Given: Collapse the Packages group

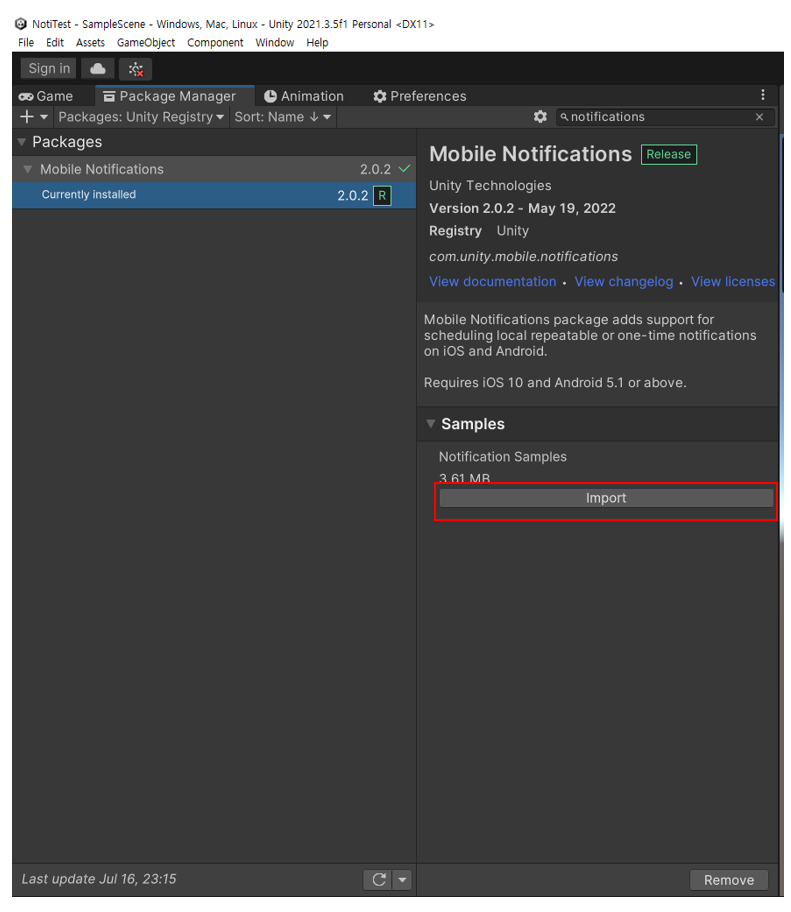Looking at the screenshot, I should (22, 142).
